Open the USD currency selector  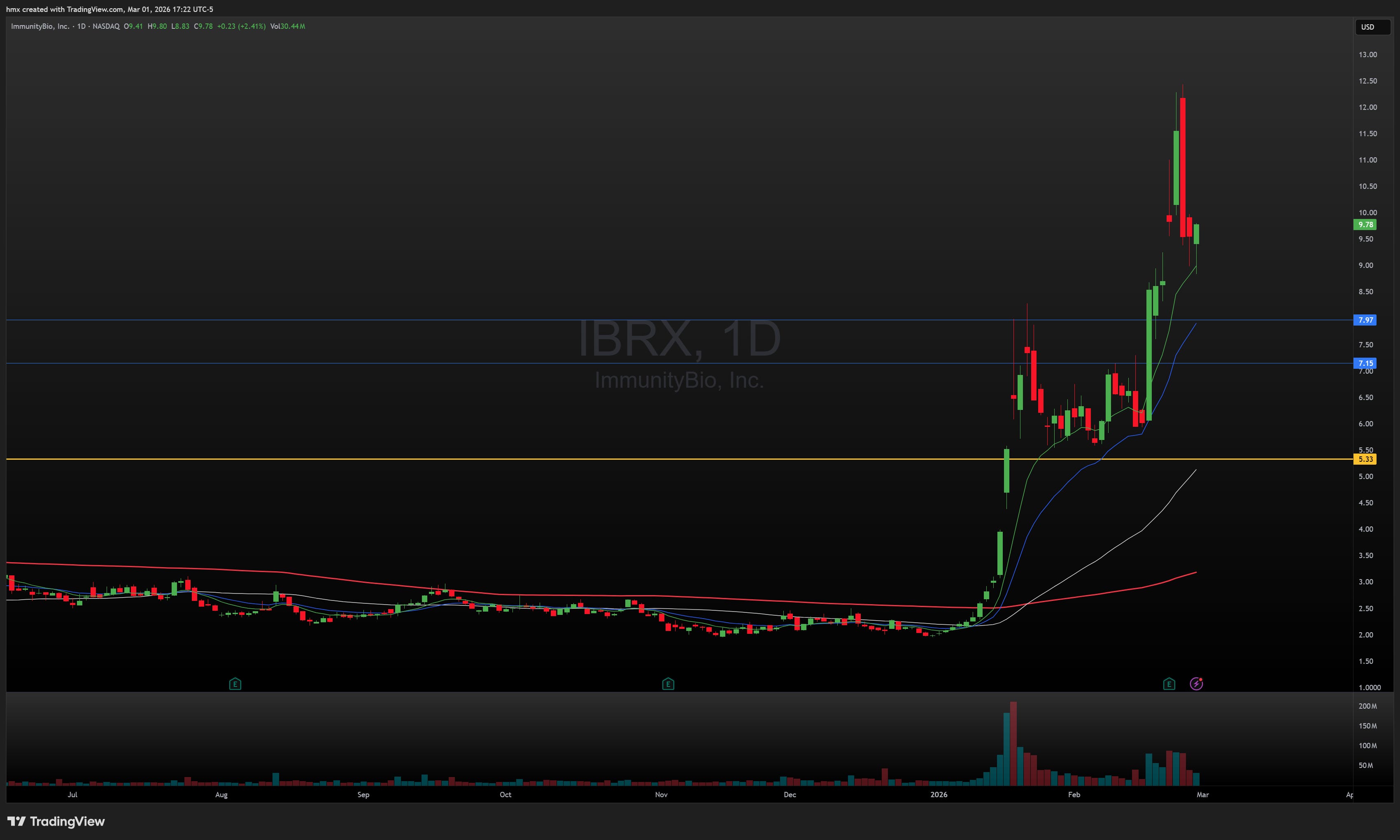[1372, 27]
